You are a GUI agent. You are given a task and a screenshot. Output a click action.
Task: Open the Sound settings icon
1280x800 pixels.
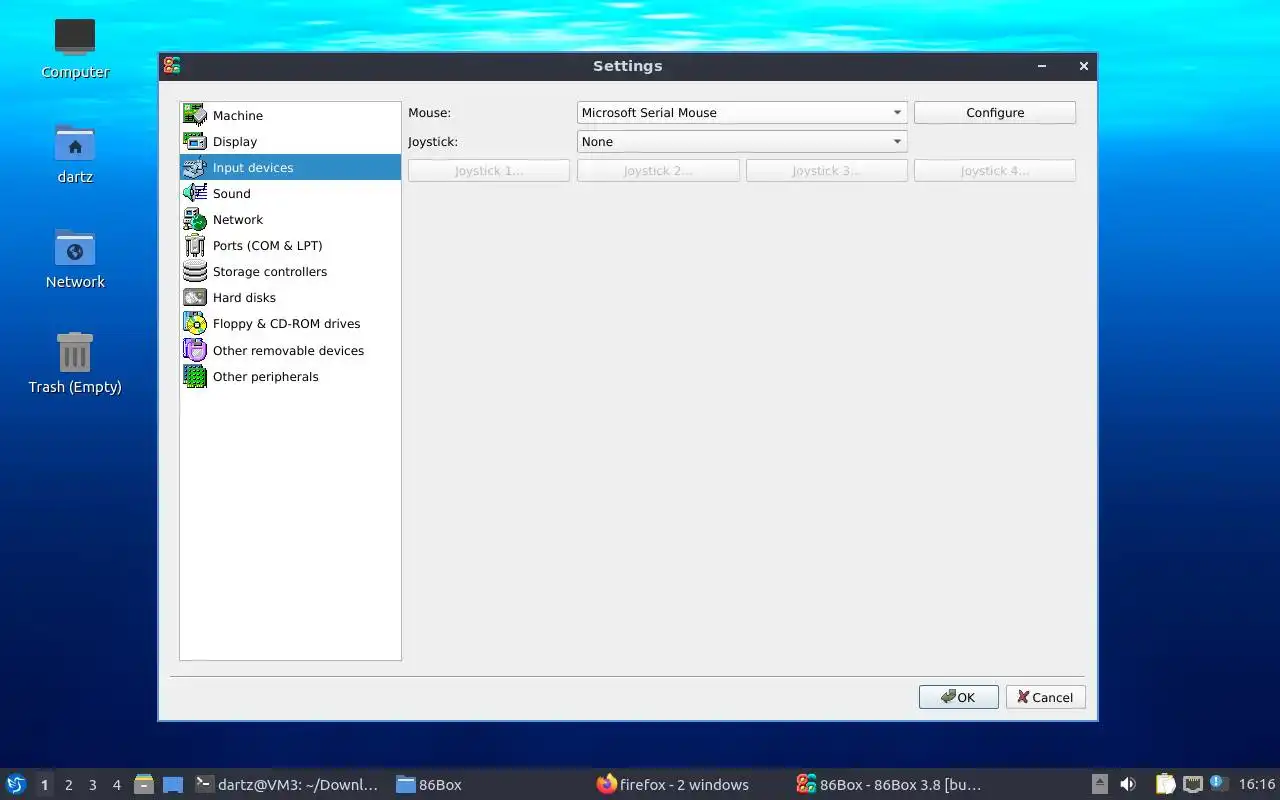pyautogui.click(x=195, y=193)
